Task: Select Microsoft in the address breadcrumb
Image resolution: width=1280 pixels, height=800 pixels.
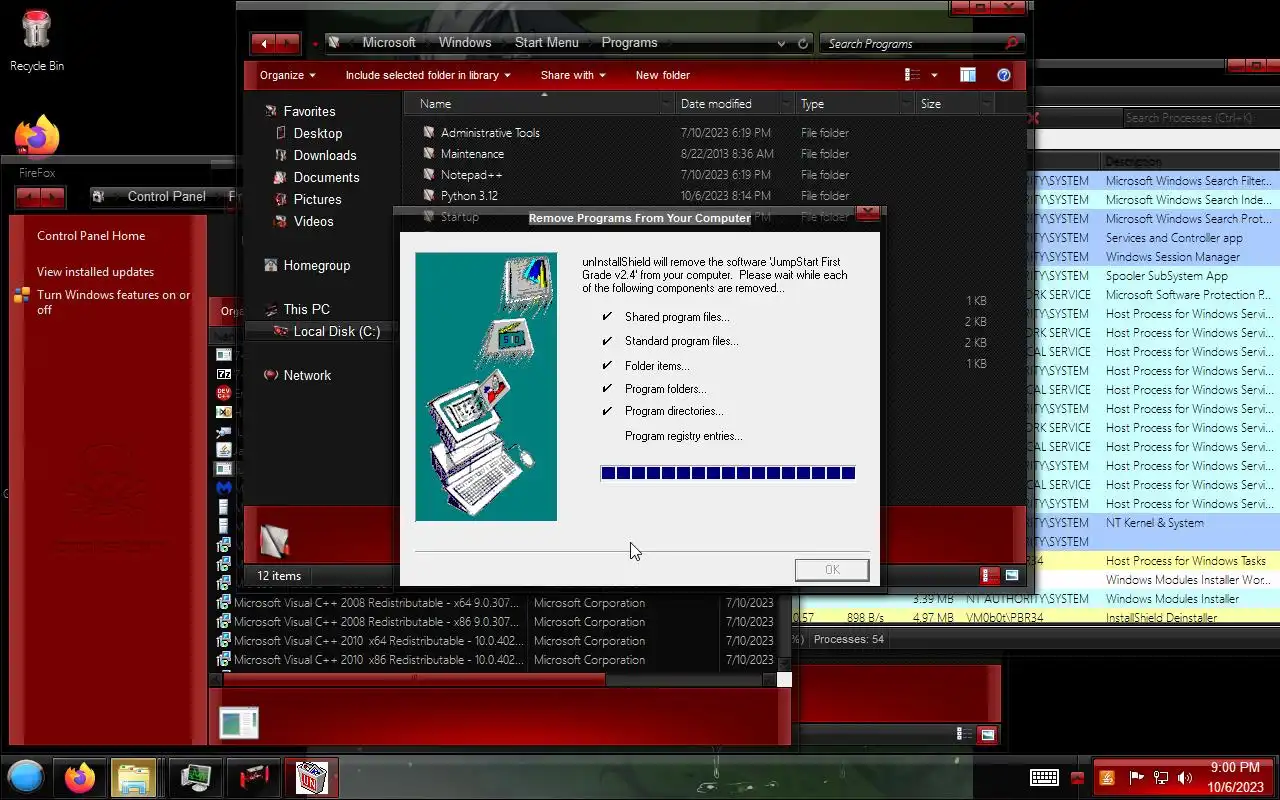Action: 389,43
